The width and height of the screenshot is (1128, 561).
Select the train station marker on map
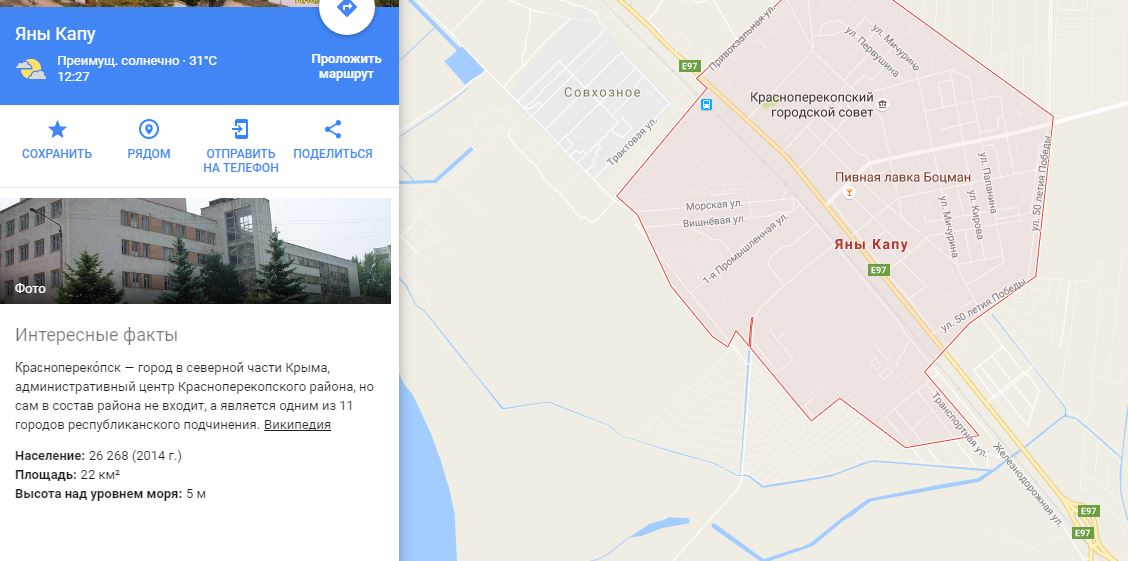[706, 105]
